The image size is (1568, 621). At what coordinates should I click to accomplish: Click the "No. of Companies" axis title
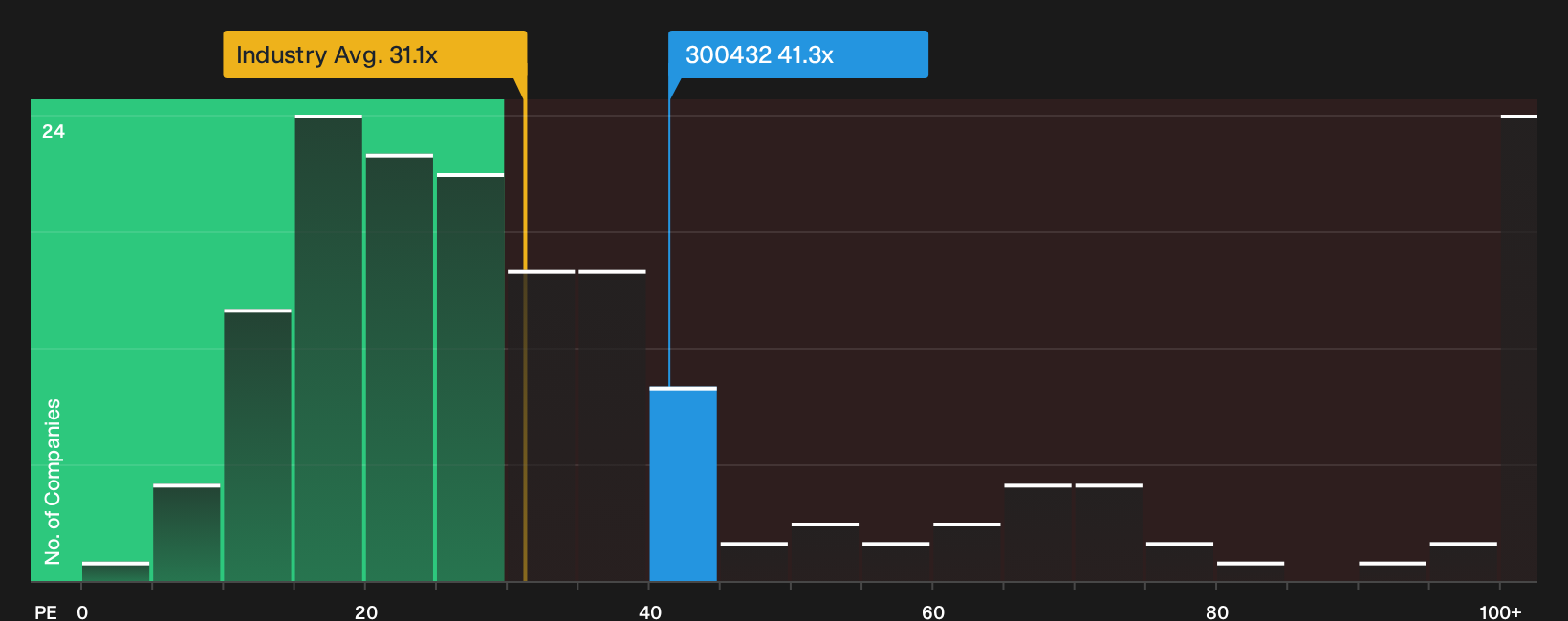click(53, 482)
